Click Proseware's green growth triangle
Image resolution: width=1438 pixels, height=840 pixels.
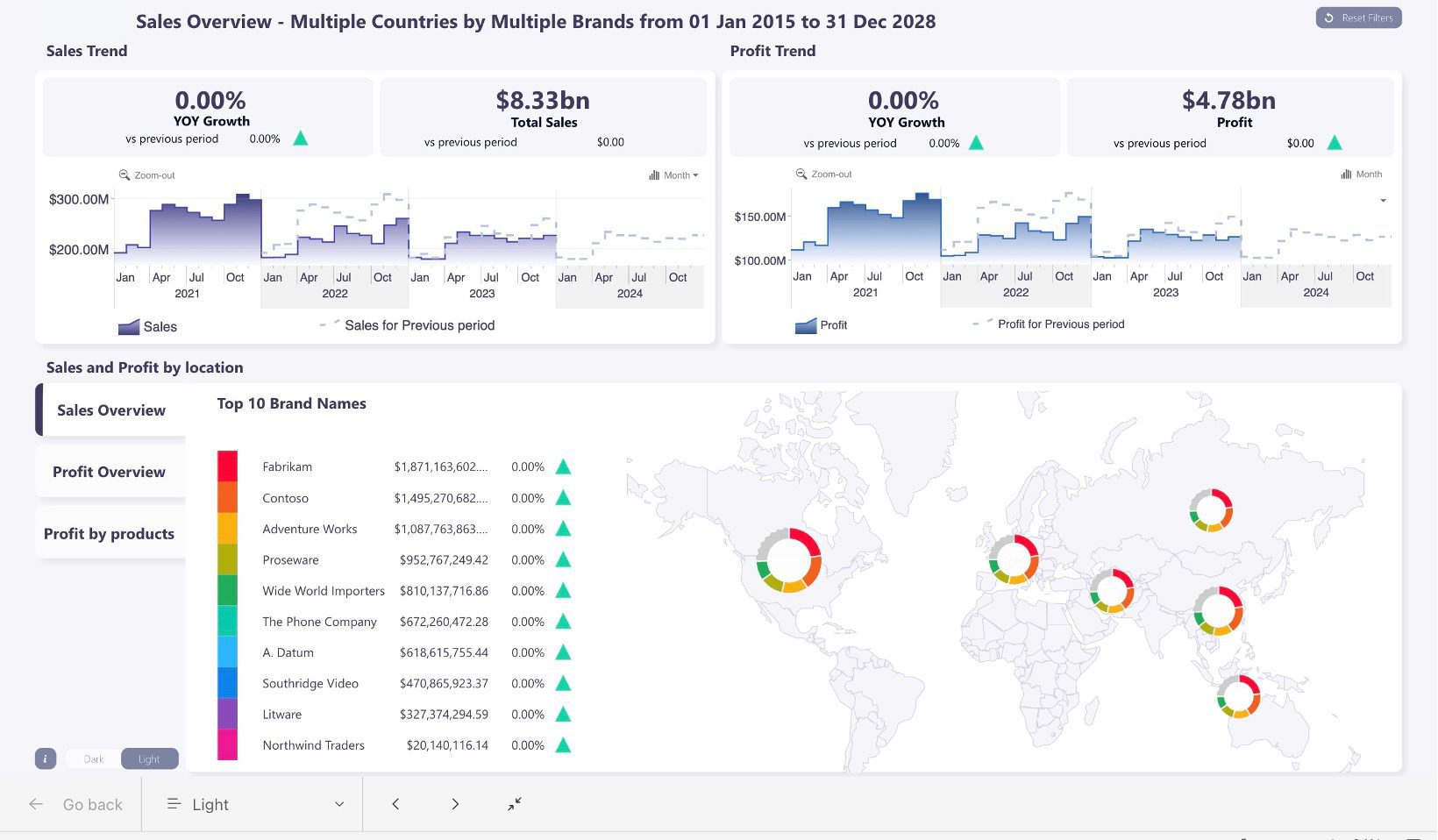563,559
